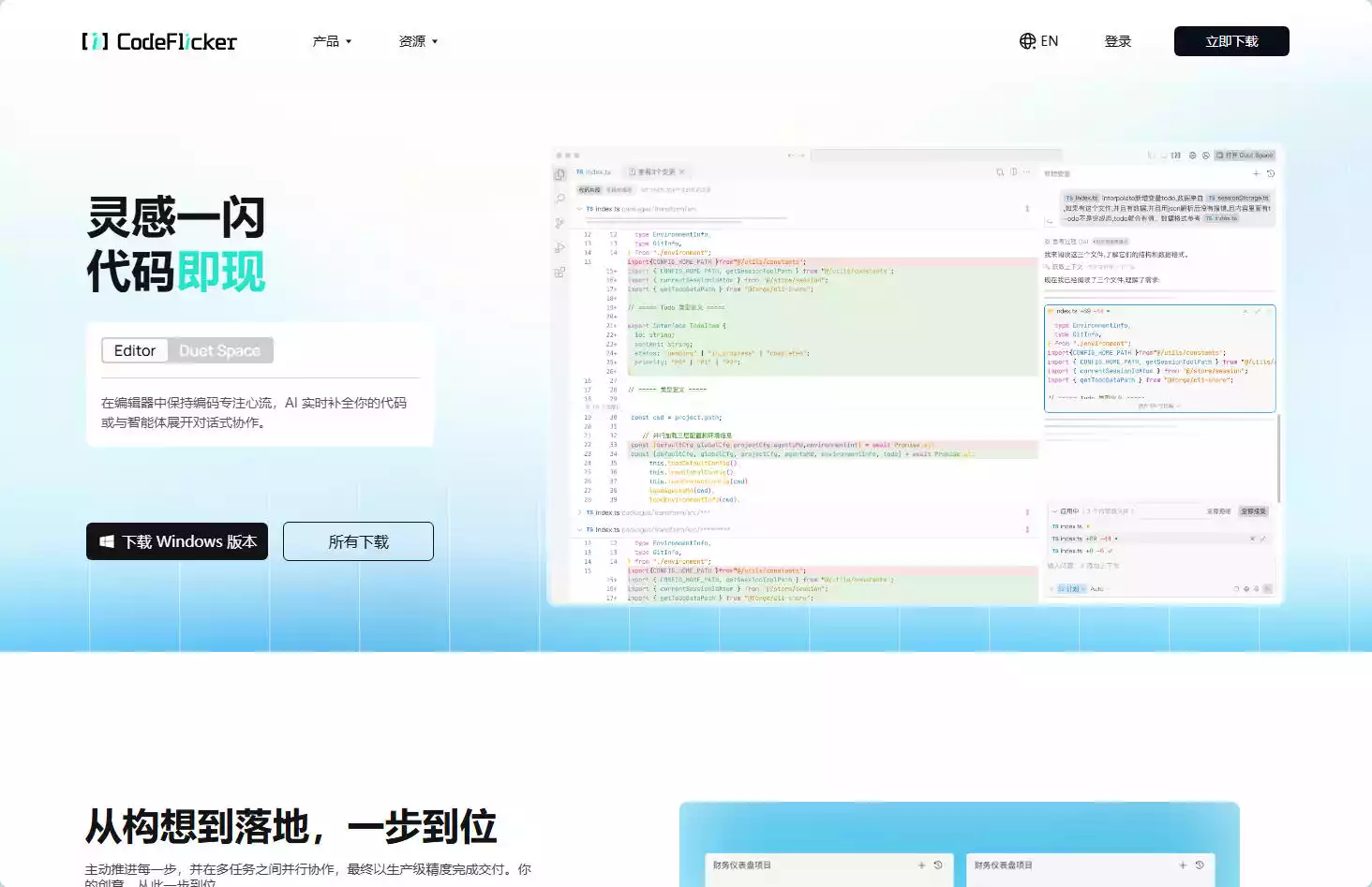
Task: Click the 从构想到落地，一步到位 heading
Action: (291, 827)
